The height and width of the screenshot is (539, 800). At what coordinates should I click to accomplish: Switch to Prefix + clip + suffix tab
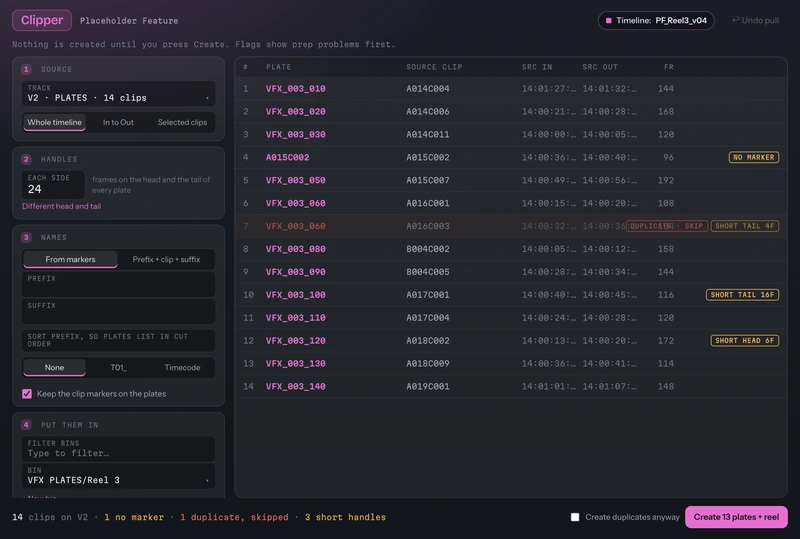[x=166, y=259]
